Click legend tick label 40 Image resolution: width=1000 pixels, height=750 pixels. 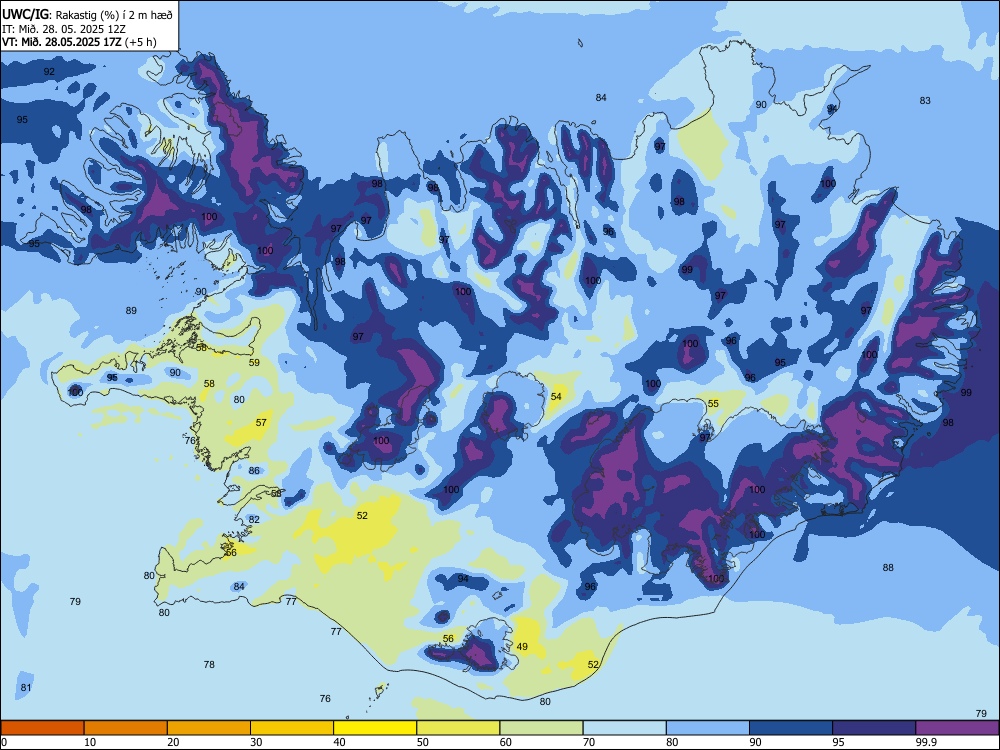click(x=340, y=742)
